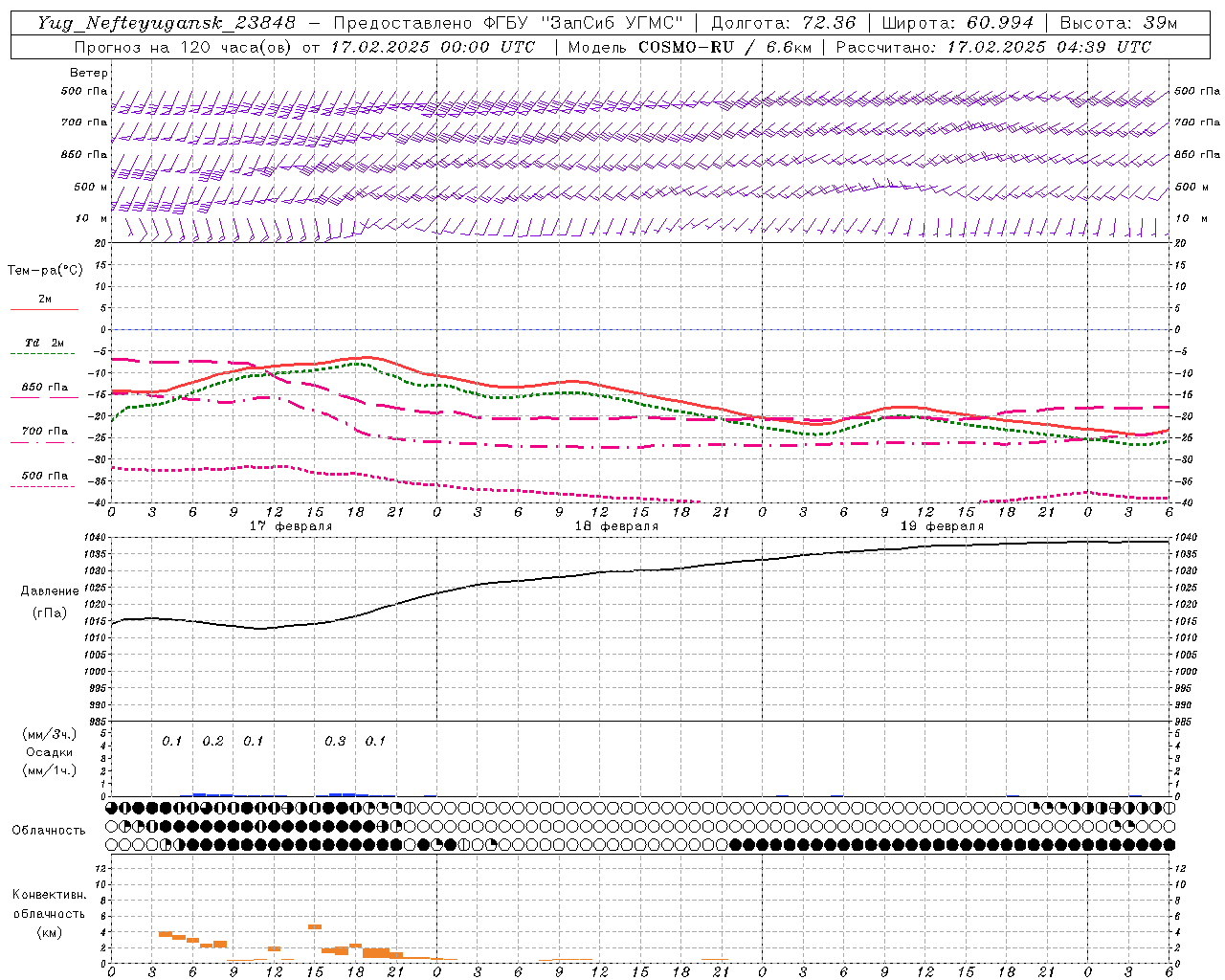Select the 19 февраля date label
Viewport: 1225px width, 980px height.
(942, 526)
